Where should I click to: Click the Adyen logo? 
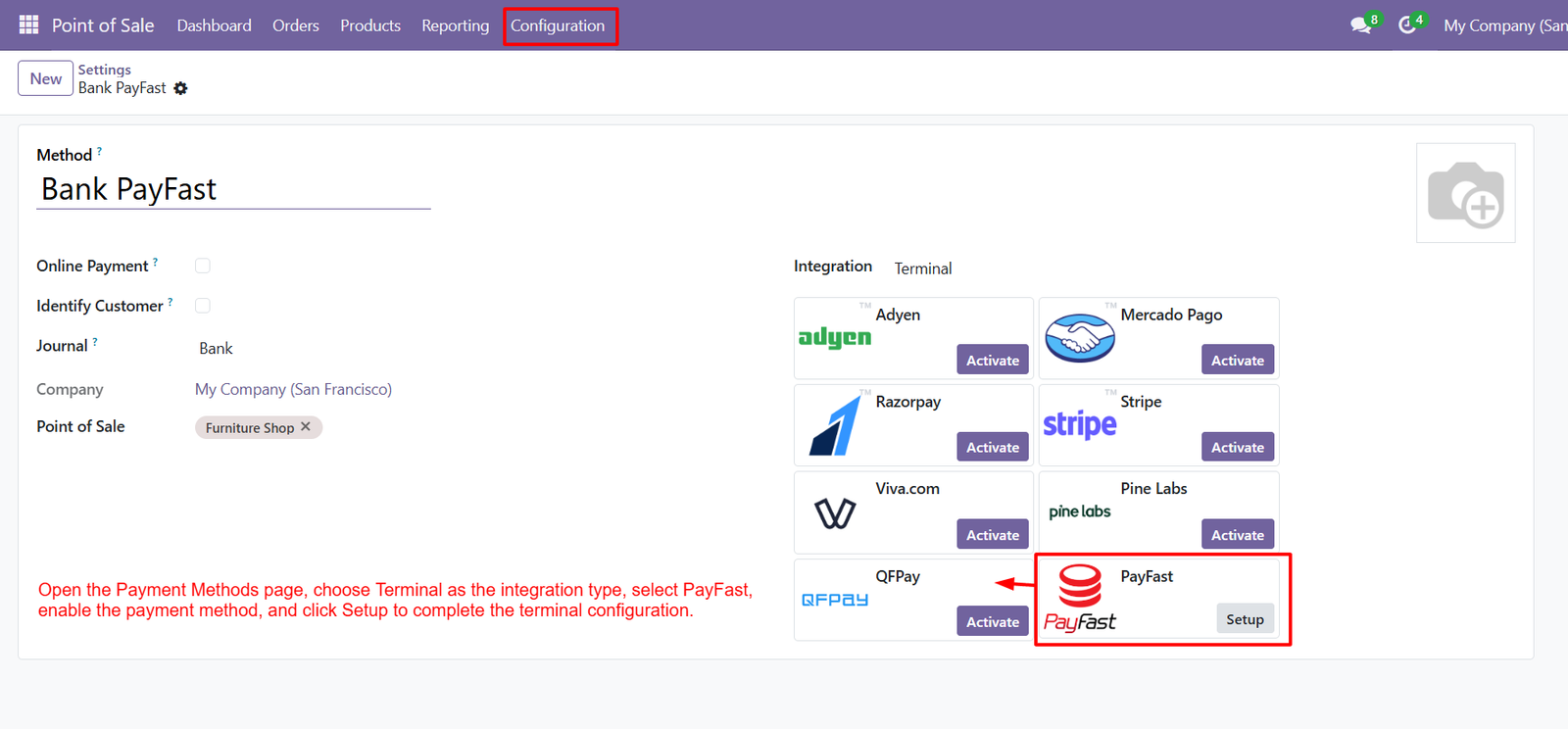pyautogui.click(x=835, y=337)
